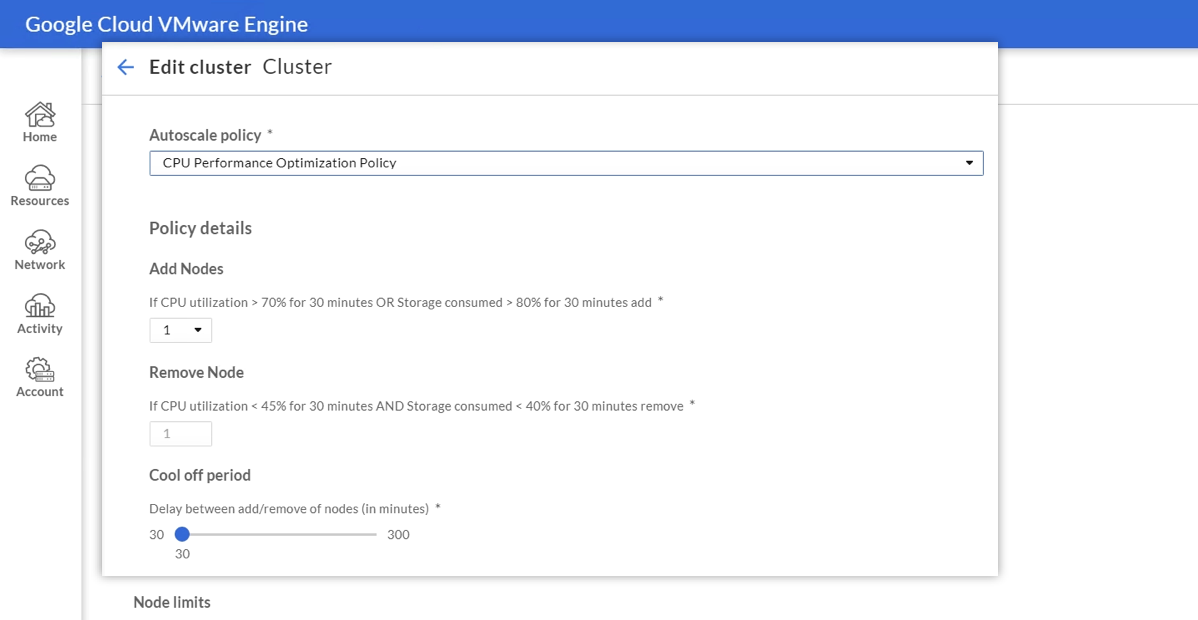The image size is (1198, 620).
Task: Click the Cluster name in the header
Action: 297,67
